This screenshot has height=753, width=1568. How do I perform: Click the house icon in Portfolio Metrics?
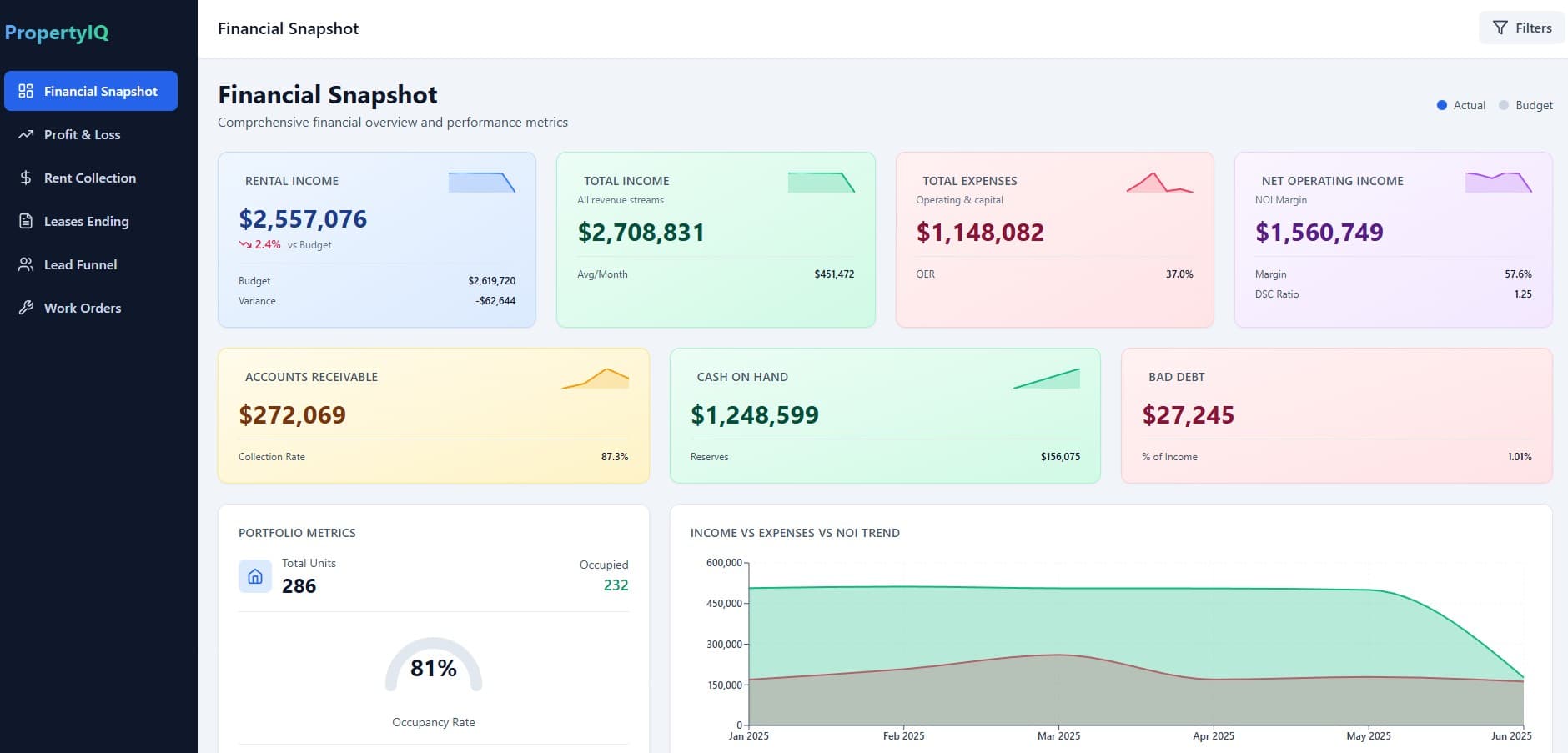254,575
